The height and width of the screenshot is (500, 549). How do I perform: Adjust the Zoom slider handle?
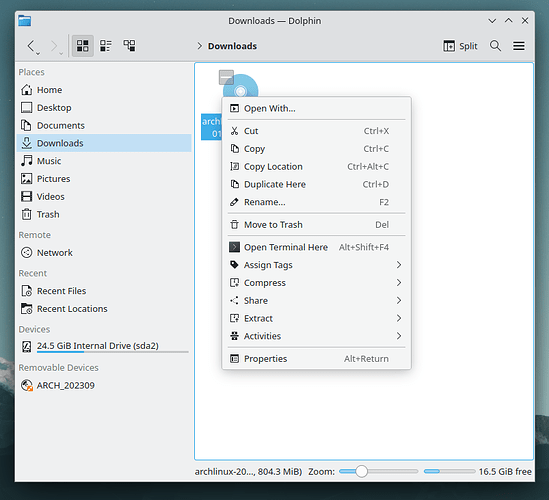361,471
